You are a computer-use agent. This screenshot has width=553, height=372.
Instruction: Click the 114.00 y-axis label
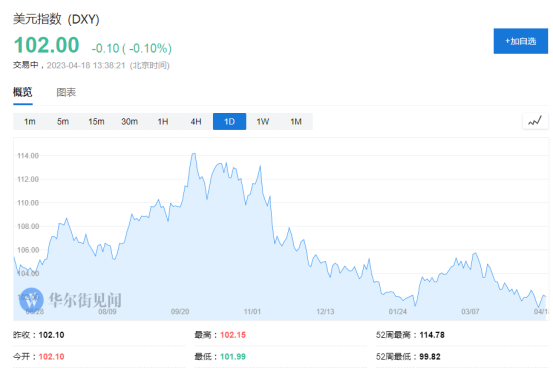coord(28,155)
